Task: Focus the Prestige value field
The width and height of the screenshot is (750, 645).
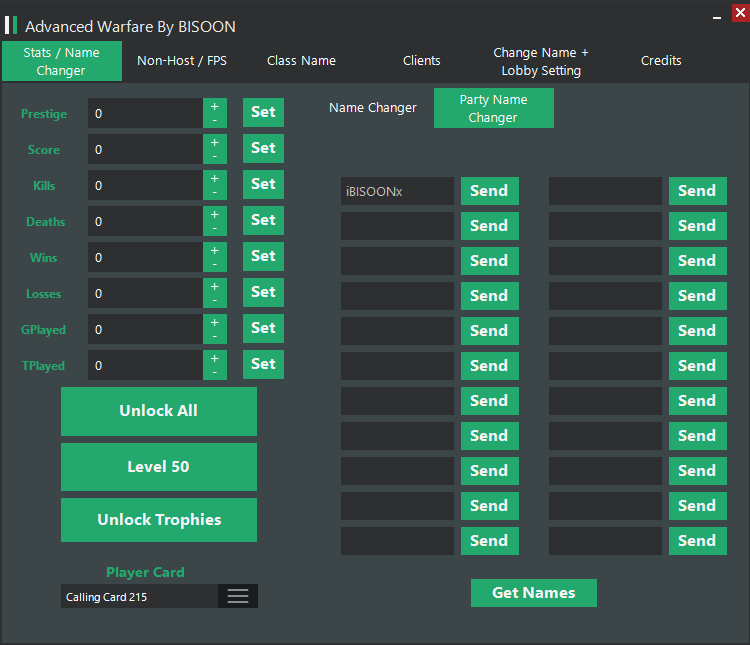Action: click(145, 113)
